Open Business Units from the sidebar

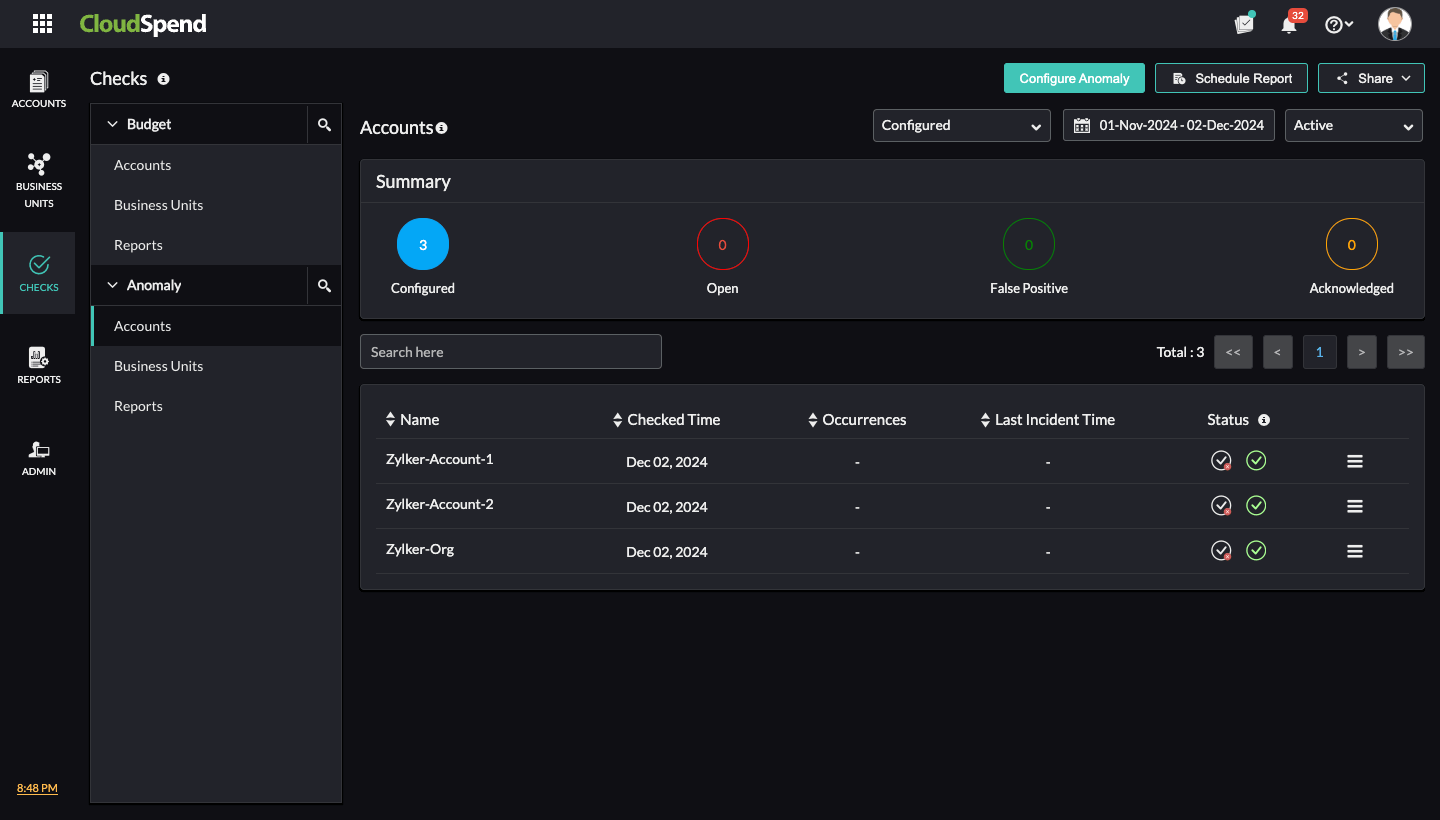pos(39,180)
